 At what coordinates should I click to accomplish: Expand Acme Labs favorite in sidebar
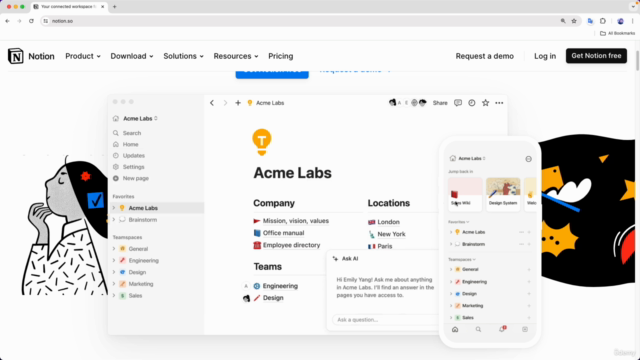[114, 208]
